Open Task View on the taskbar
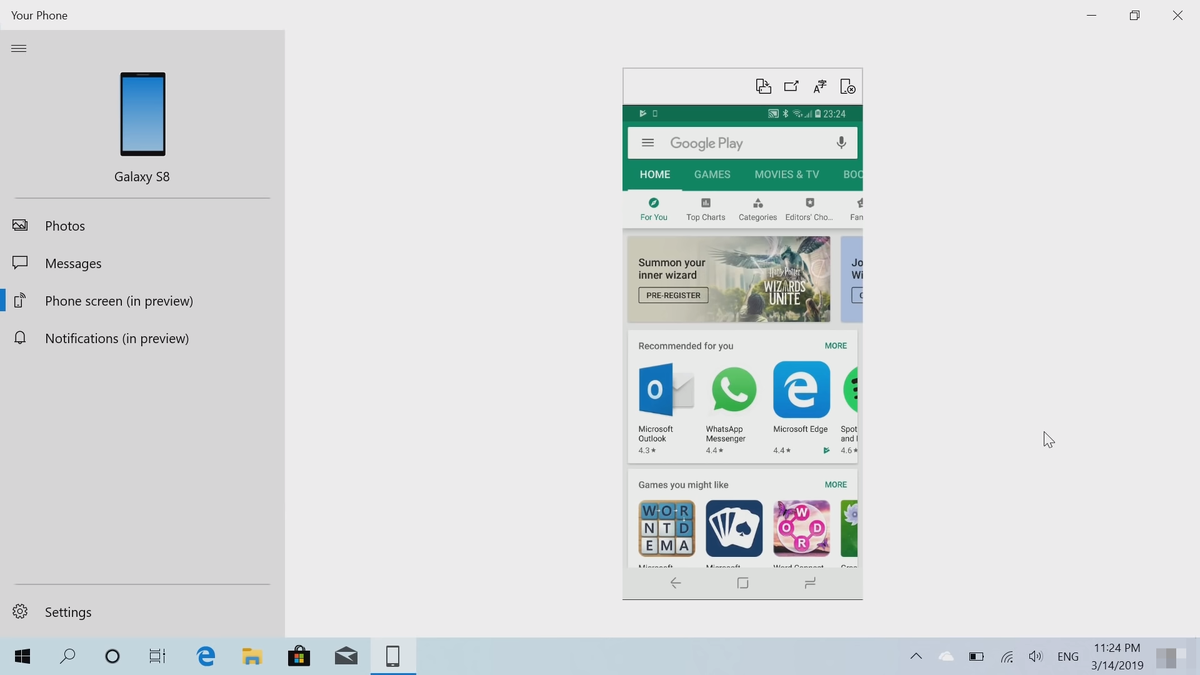The height and width of the screenshot is (675, 1200). 157,656
